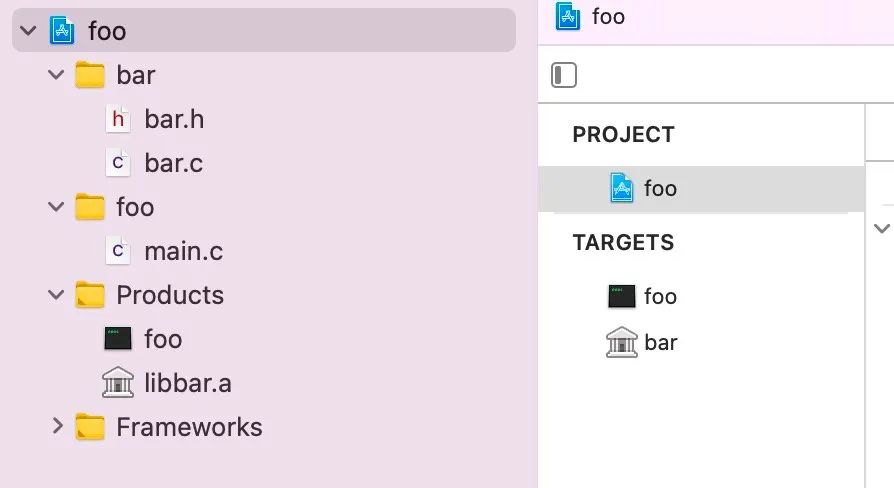Viewport: 894px width, 488px height.
Task: Click the bar library target icon
Action: point(622,343)
